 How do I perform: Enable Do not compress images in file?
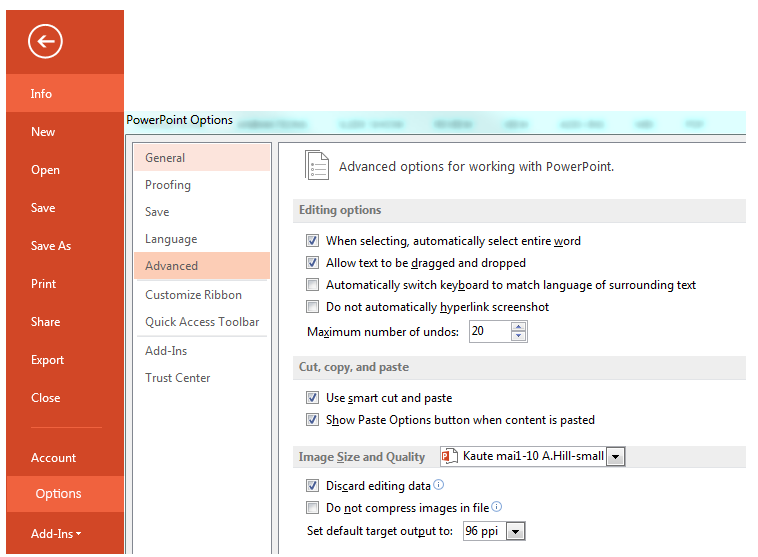click(x=312, y=507)
